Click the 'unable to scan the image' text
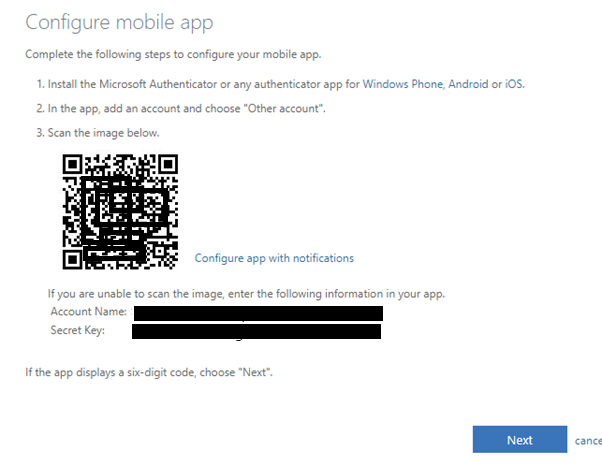 point(246,294)
